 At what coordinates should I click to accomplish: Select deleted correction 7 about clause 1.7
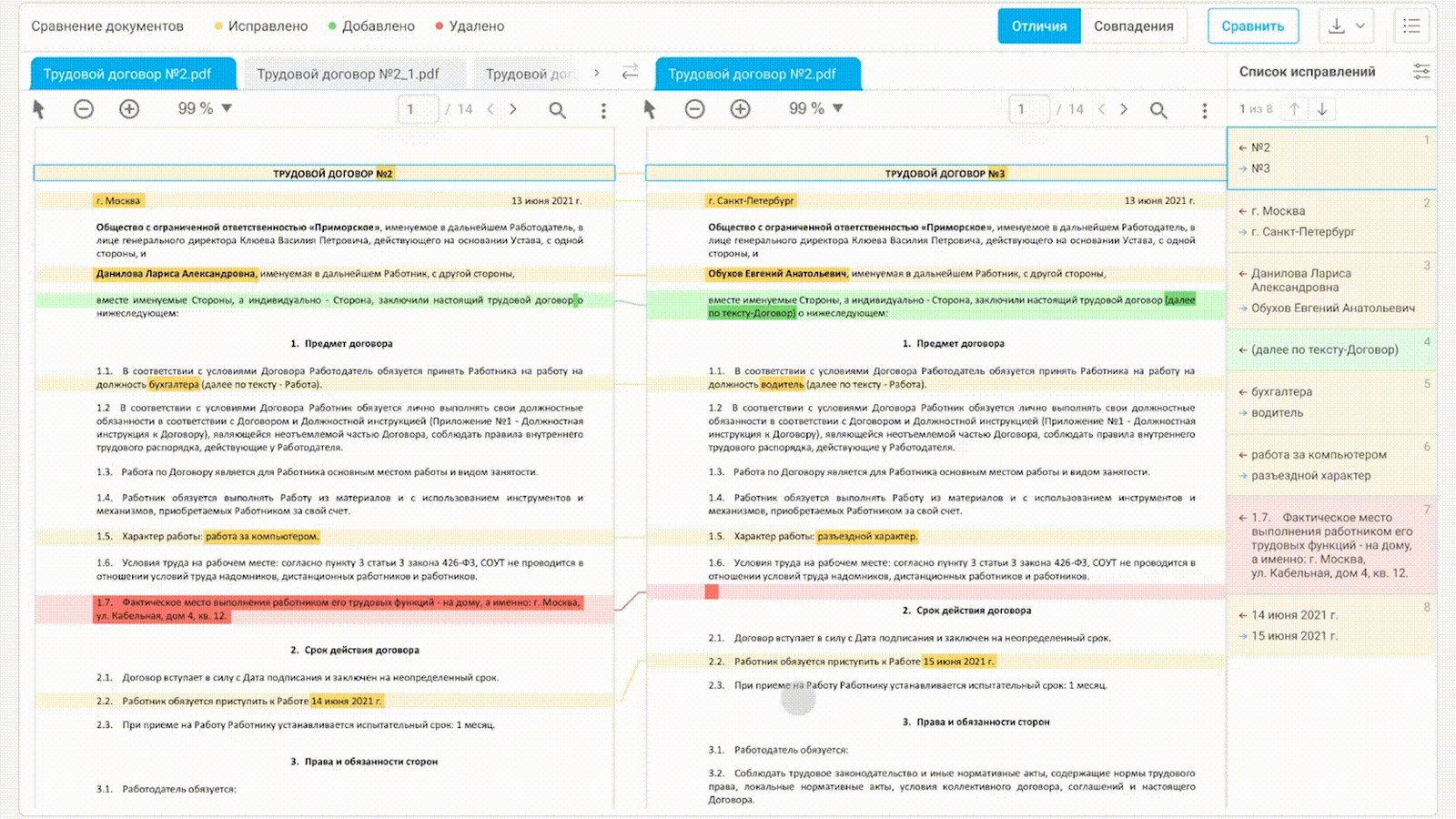[x=1331, y=545]
